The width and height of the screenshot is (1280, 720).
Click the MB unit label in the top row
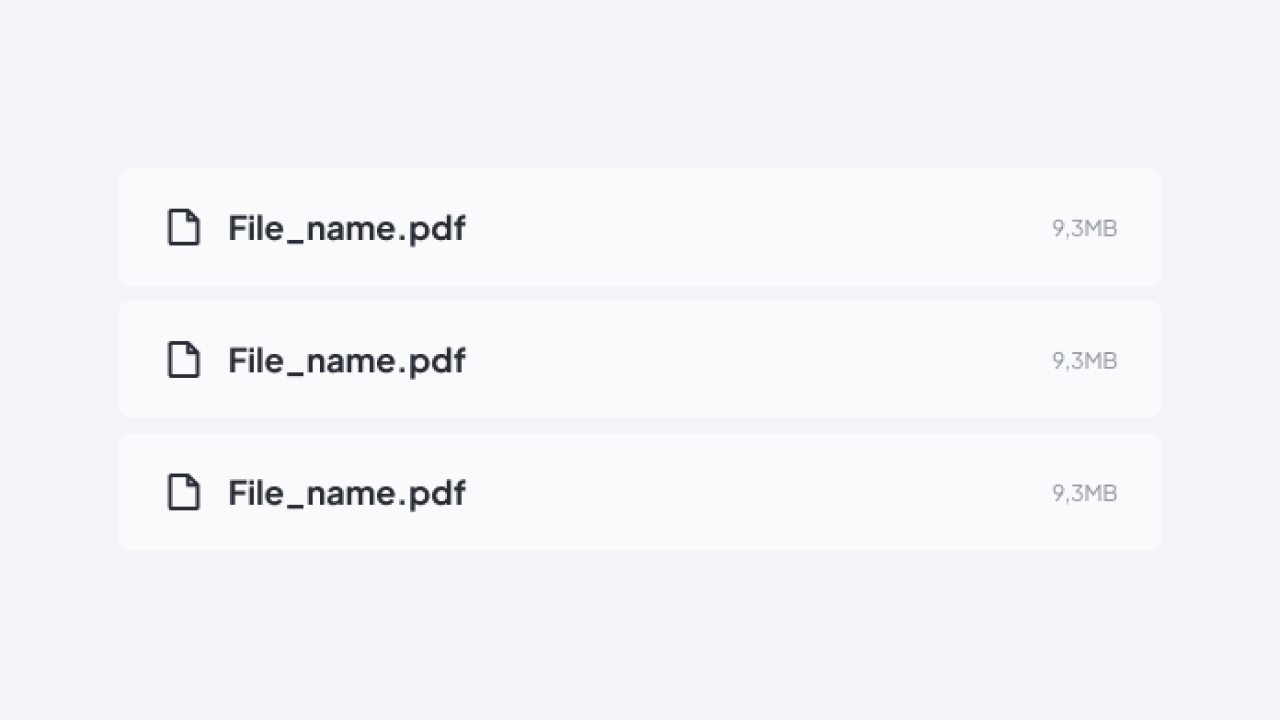click(x=1101, y=228)
